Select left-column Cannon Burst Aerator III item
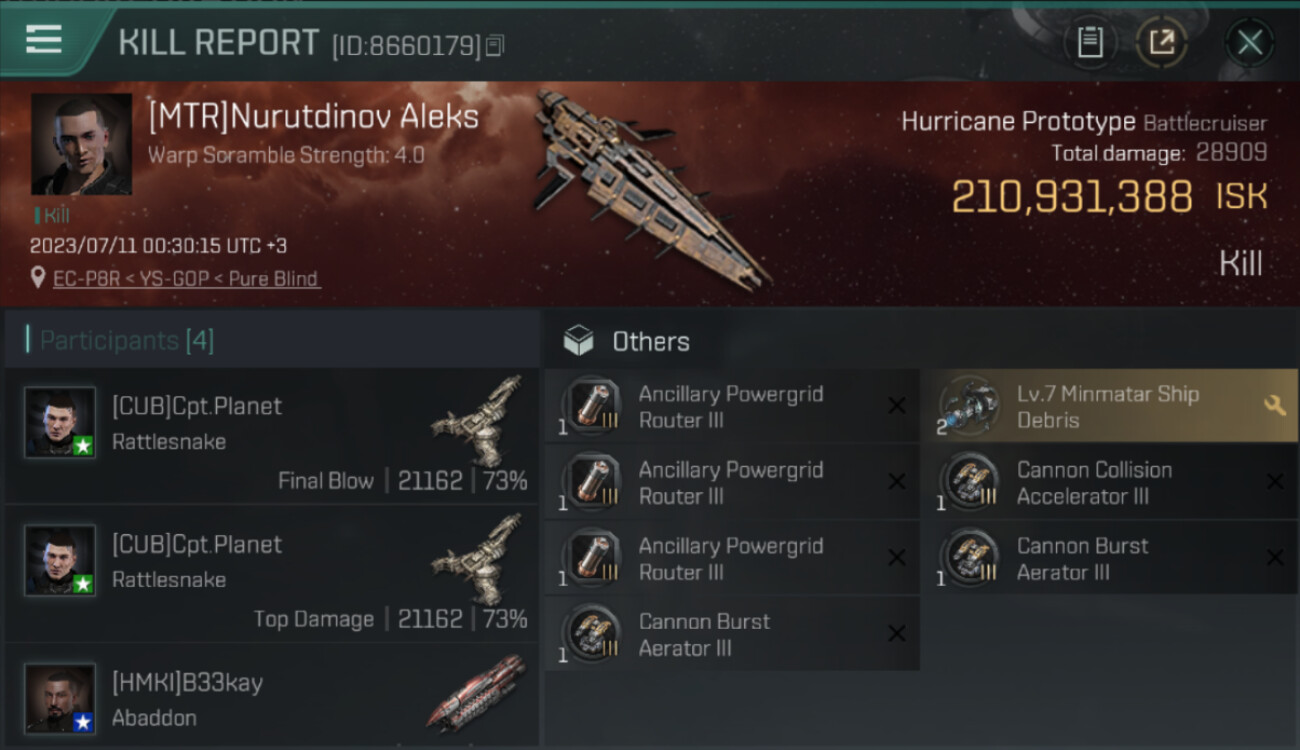Image resolution: width=1300 pixels, height=750 pixels. coord(732,634)
